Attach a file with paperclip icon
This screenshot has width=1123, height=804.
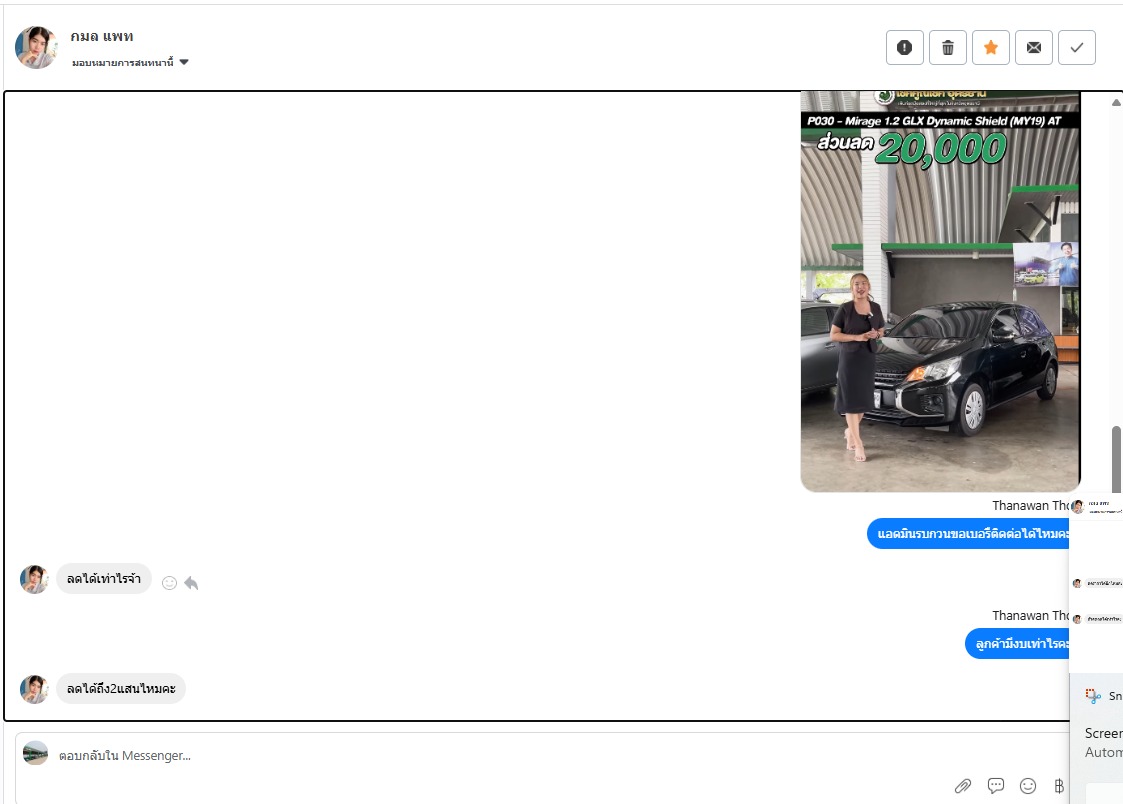963,786
